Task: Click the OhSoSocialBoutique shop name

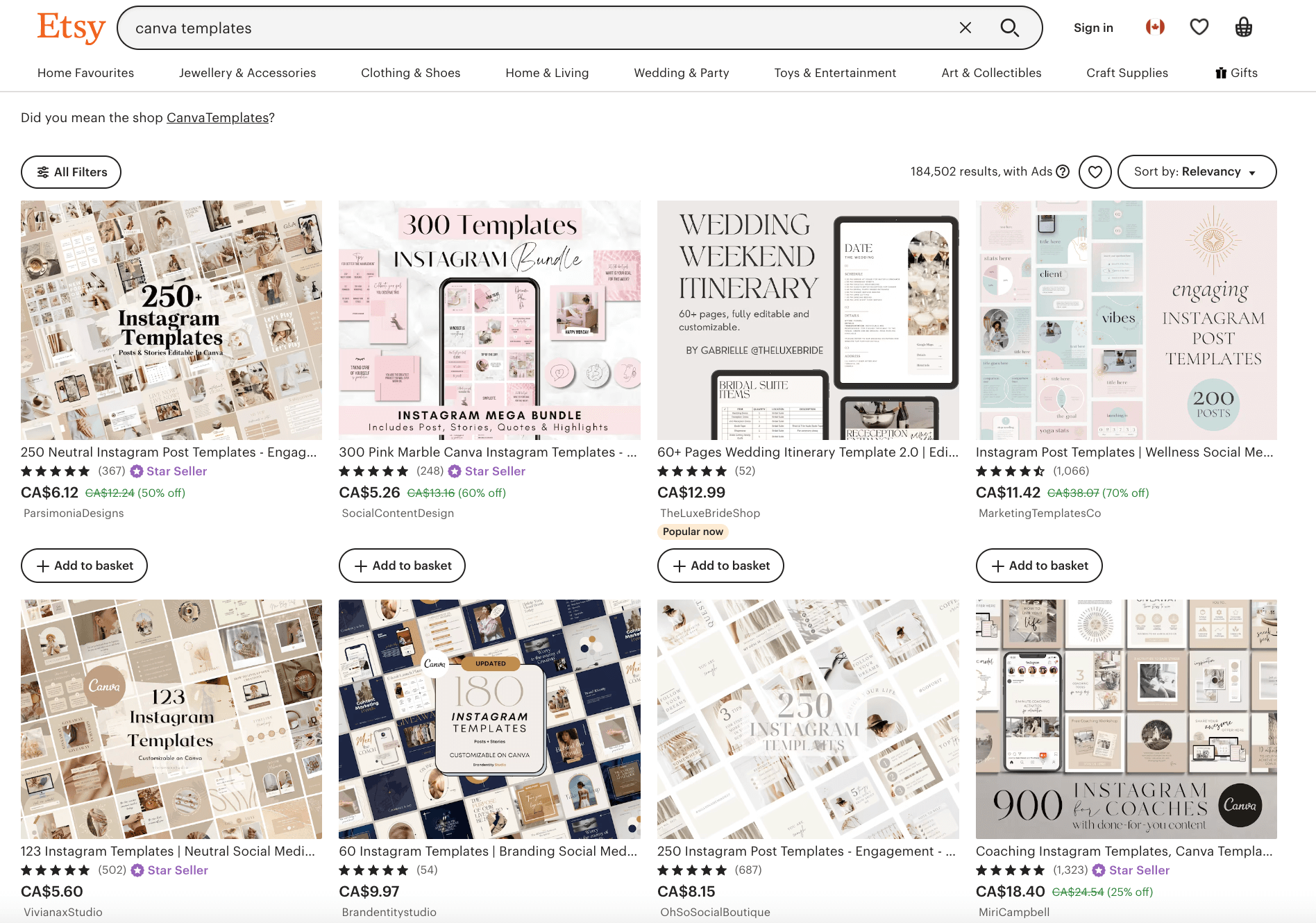Action: [715, 913]
